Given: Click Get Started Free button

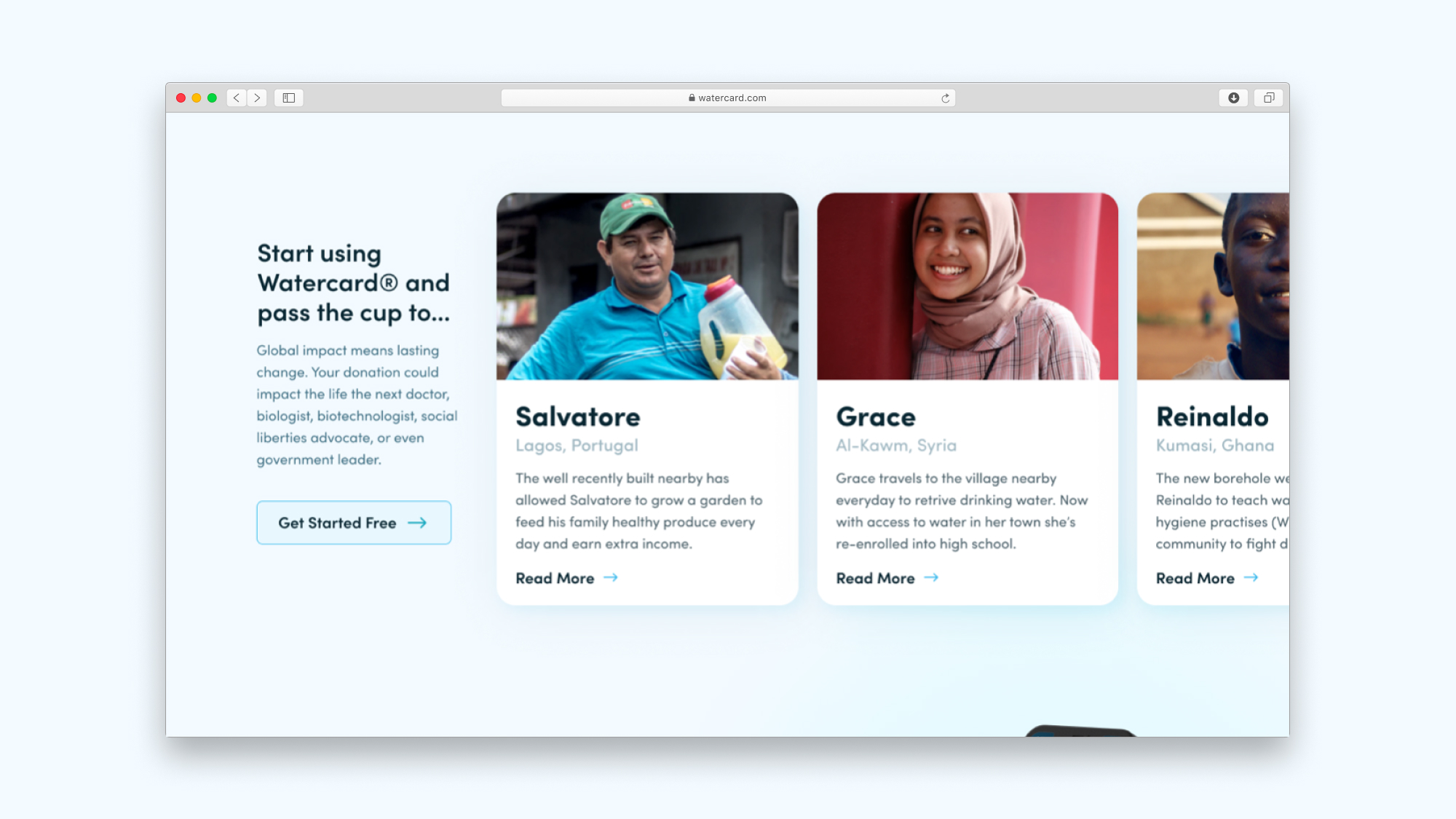Looking at the screenshot, I should [x=353, y=521].
